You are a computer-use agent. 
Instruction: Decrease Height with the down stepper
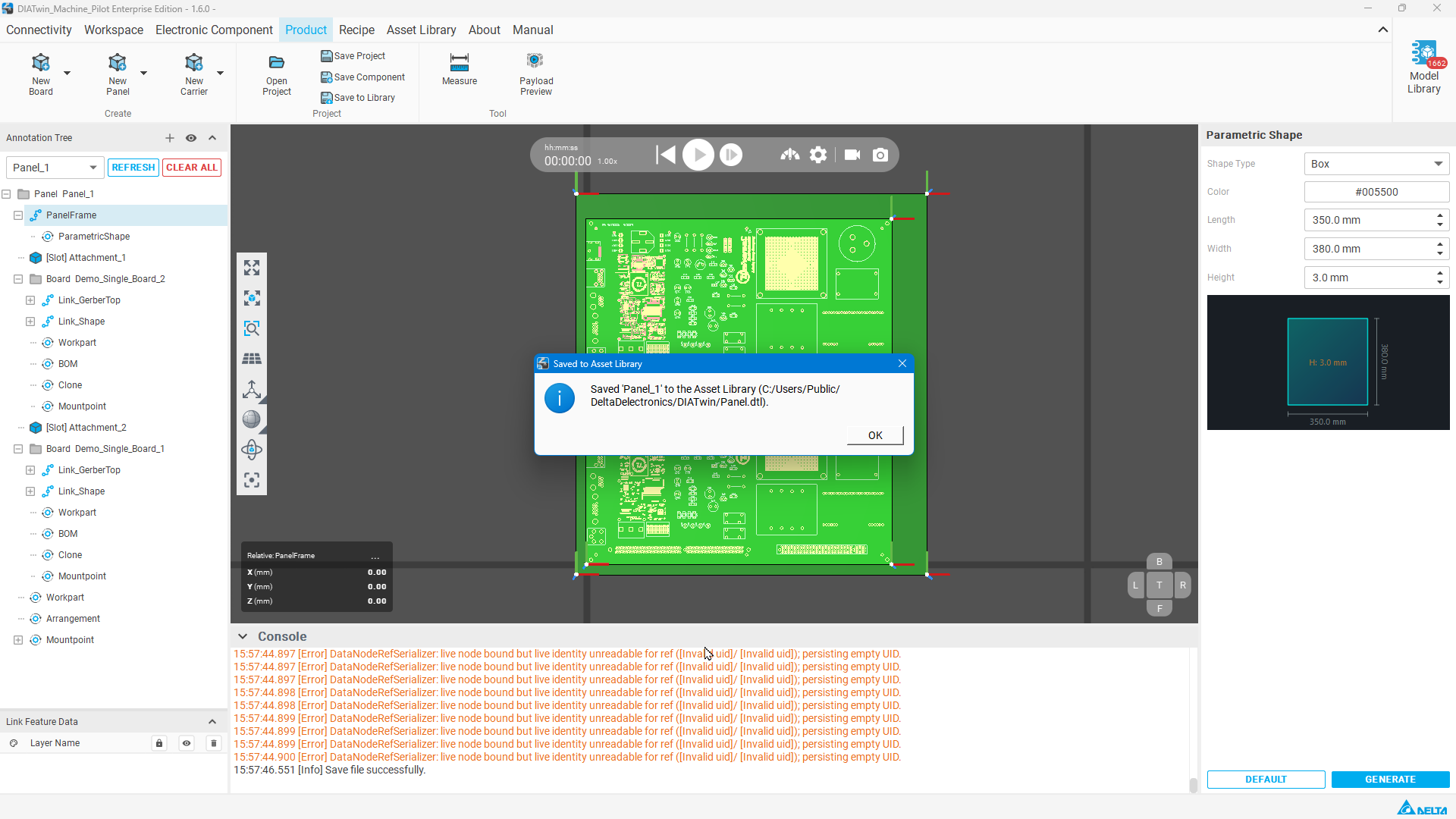coord(1440,283)
